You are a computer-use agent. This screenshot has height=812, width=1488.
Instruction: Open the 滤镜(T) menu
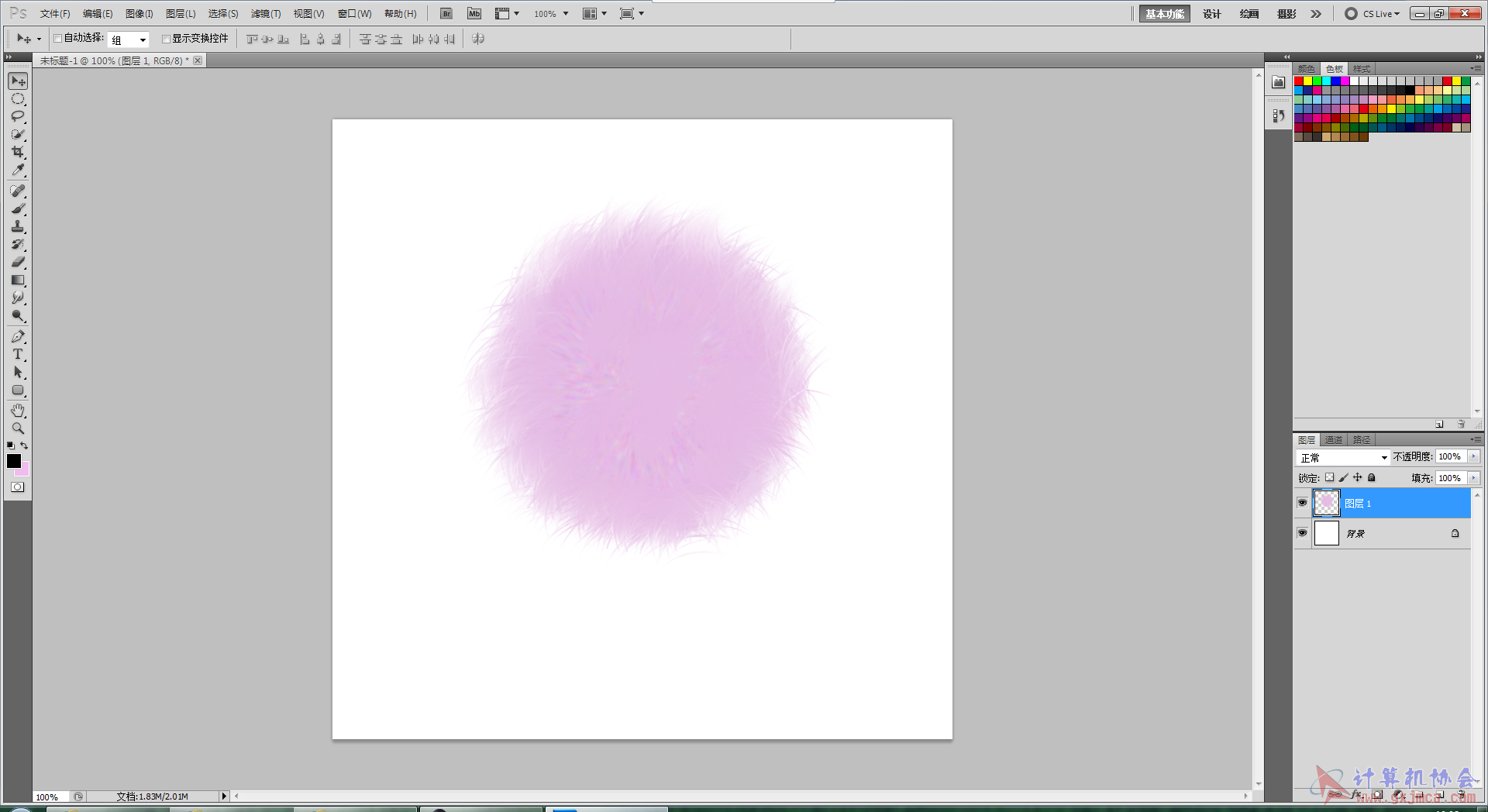click(266, 14)
